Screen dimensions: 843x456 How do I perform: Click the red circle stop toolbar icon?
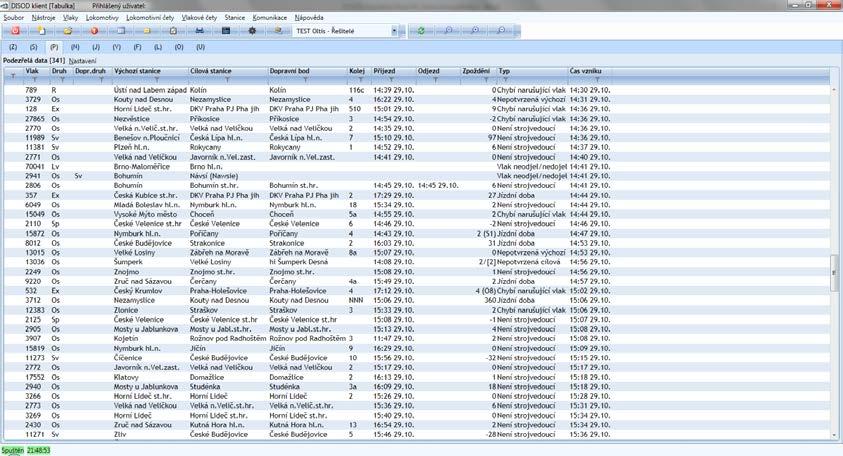coord(94,31)
